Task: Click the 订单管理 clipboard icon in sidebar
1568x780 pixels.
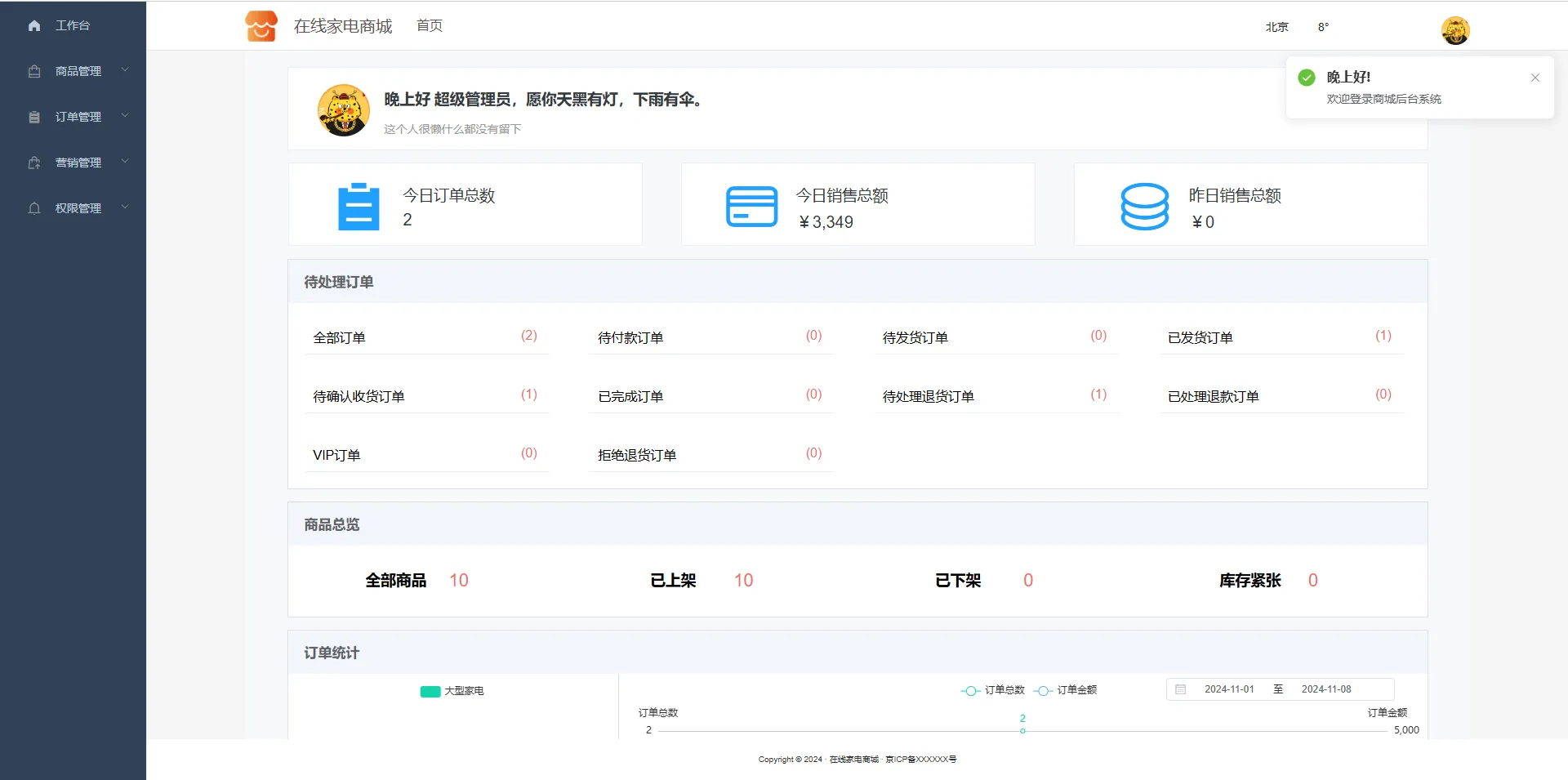Action: pos(34,118)
